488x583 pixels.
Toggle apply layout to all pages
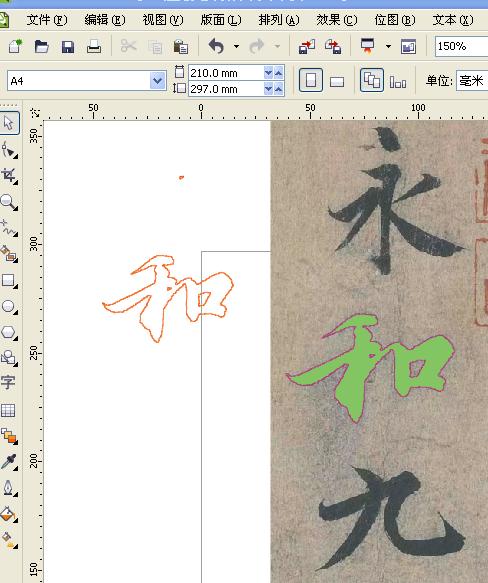(x=372, y=80)
